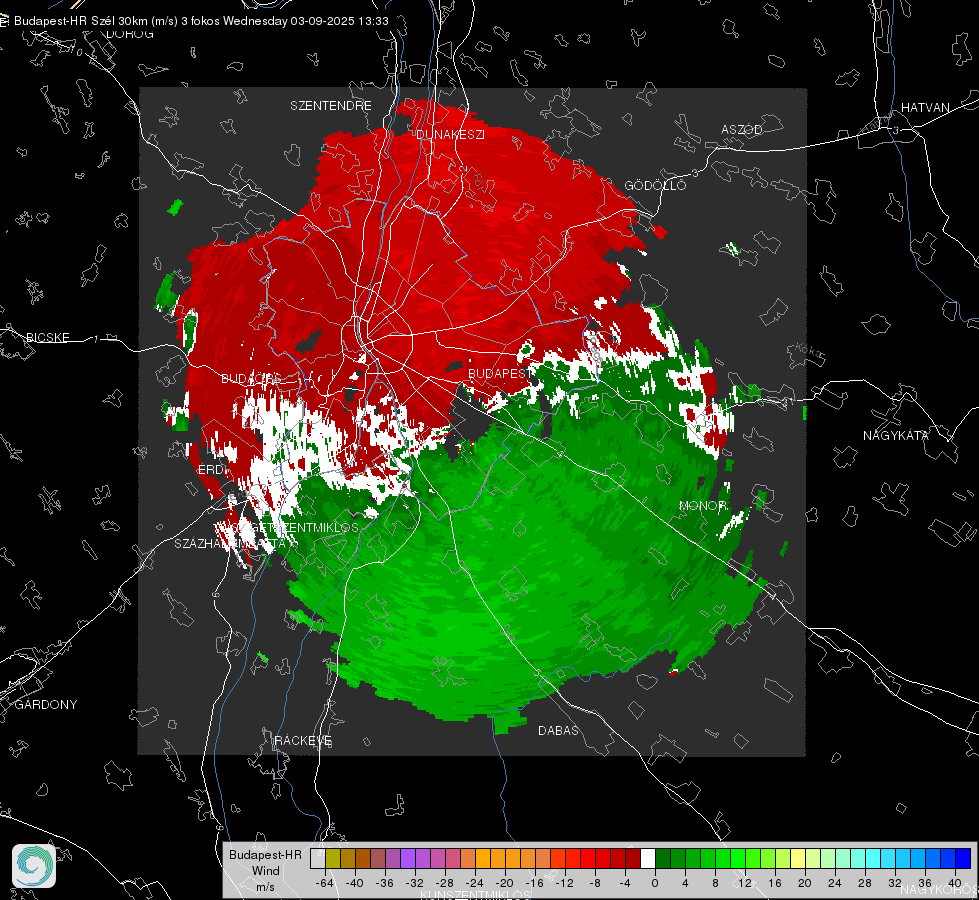The image size is (979, 900).
Task: Click the SZIGETSZENTMIKLÓS town label
Action: tap(293, 528)
